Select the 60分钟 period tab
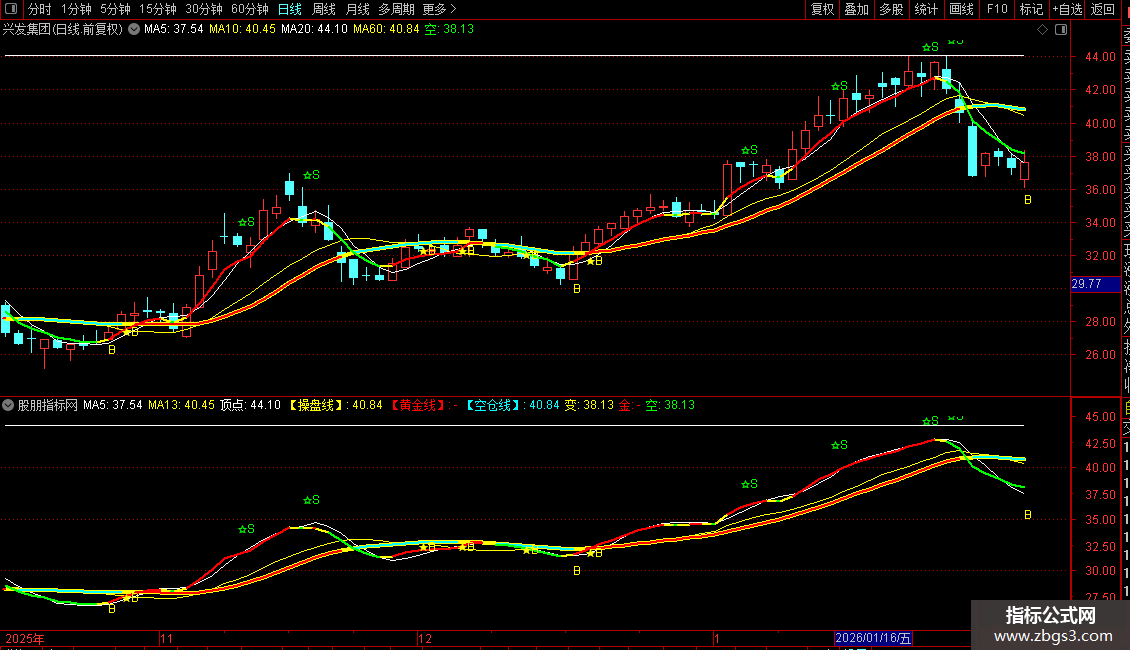 (x=249, y=9)
